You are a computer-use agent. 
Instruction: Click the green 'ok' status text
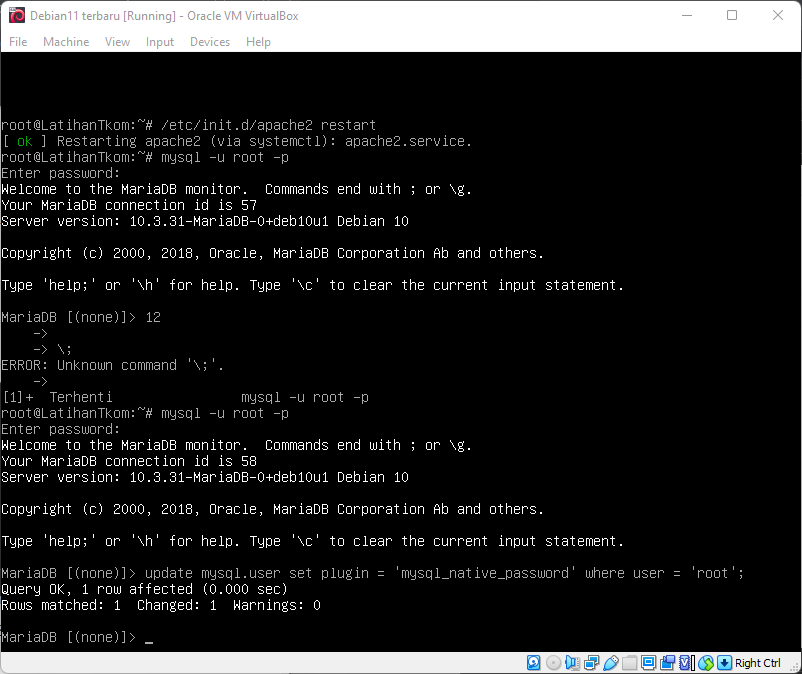pyautogui.click(x=25, y=141)
